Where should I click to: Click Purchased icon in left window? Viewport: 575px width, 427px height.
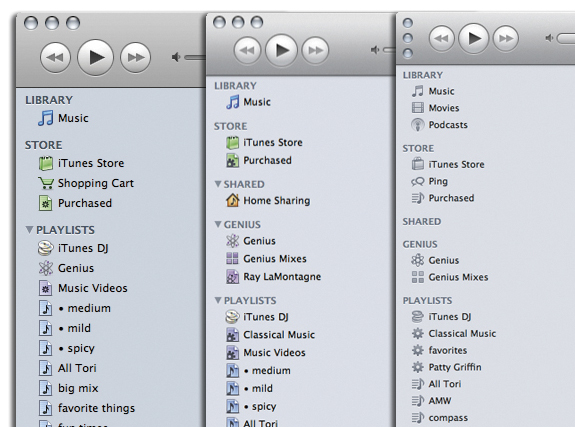45,203
